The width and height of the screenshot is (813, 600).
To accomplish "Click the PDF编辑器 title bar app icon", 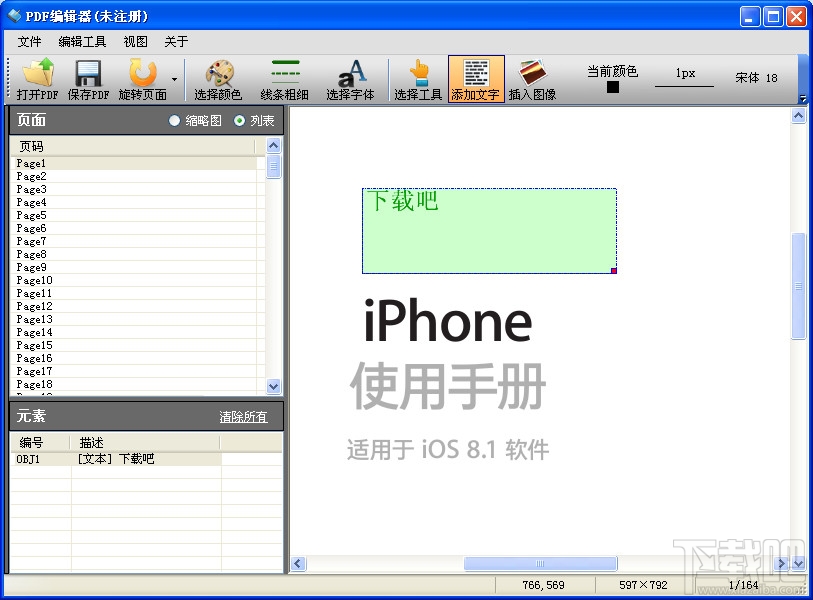I will coord(15,16).
